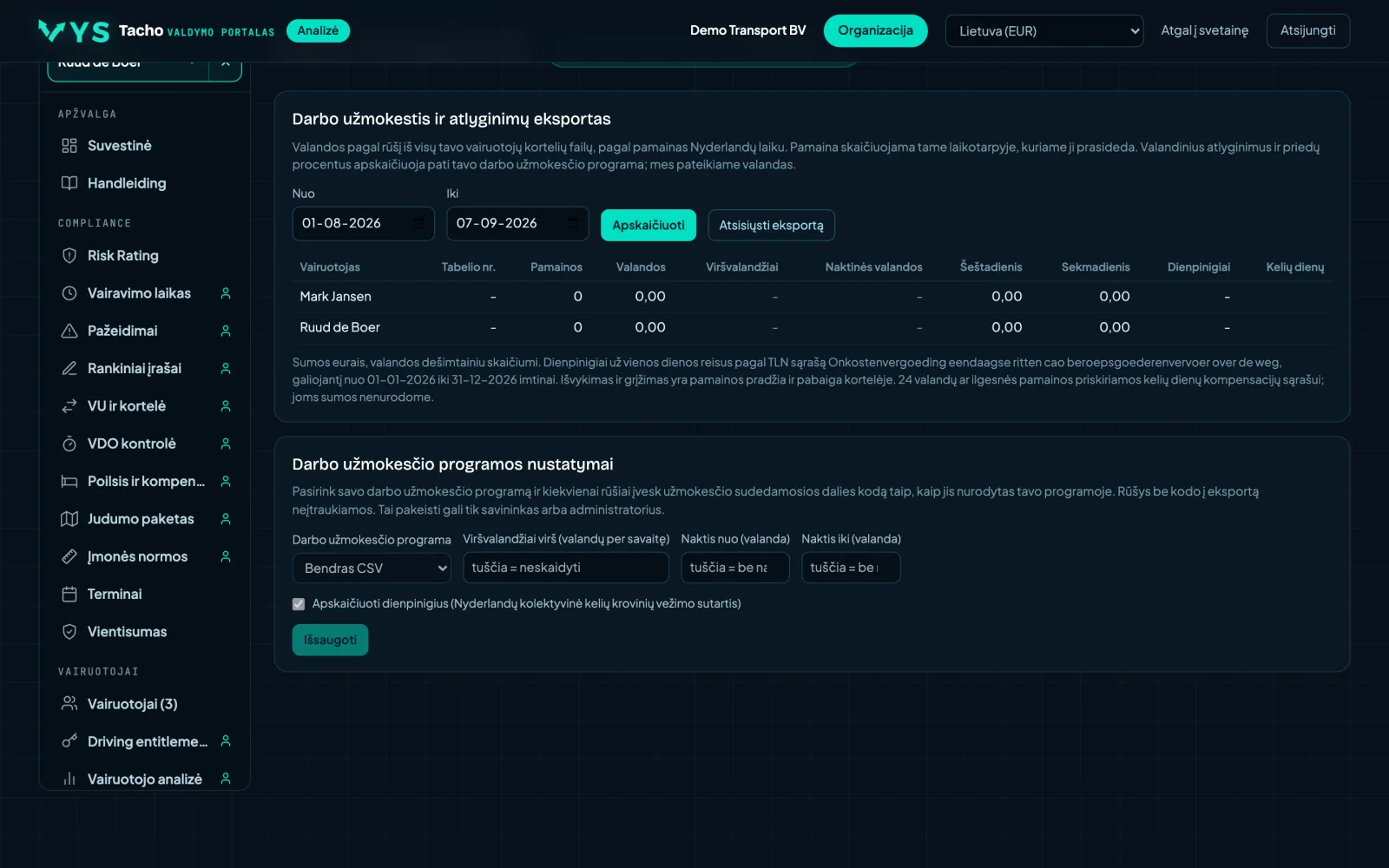The height and width of the screenshot is (868, 1389).
Task: Open Suvestinė dashboard icon
Action: pos(69,146)
